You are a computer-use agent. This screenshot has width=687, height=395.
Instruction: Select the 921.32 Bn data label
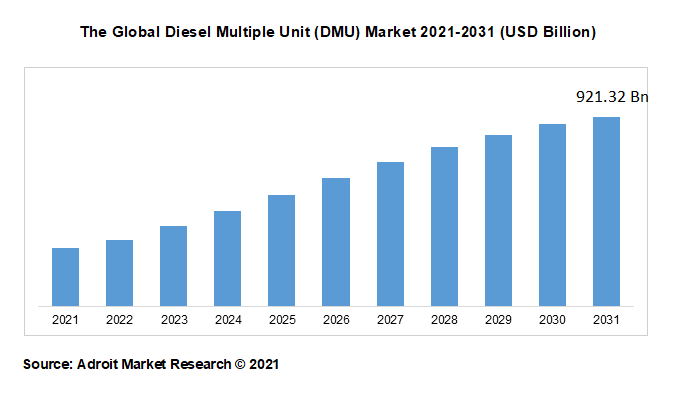[x=612, y=97]
